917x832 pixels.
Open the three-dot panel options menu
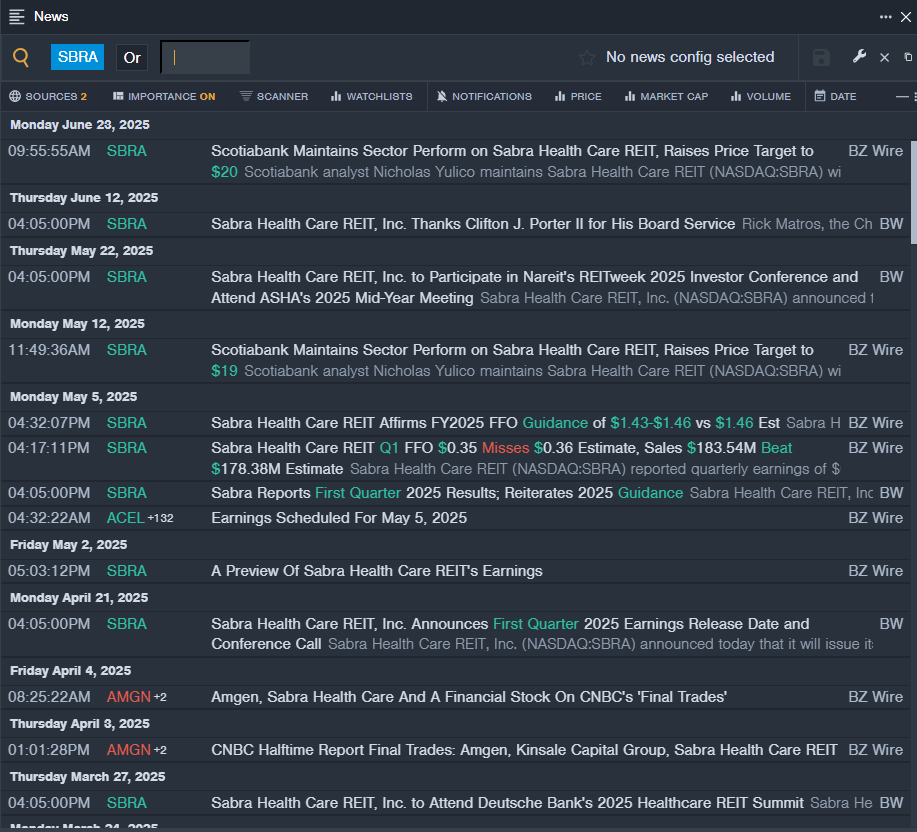(x=885, y=17)
